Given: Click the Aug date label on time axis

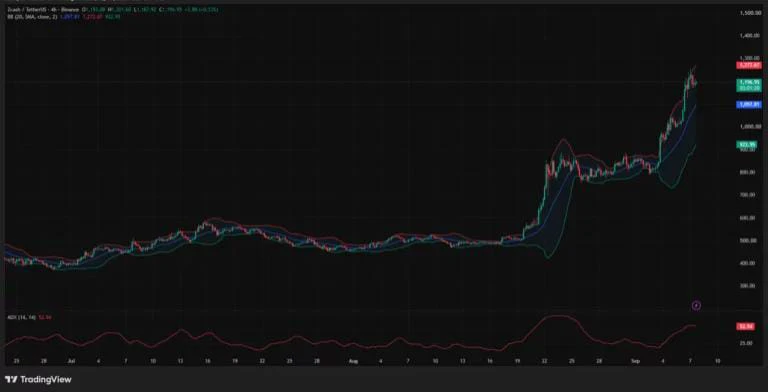Looking at the screenshot, I should 353,361.
